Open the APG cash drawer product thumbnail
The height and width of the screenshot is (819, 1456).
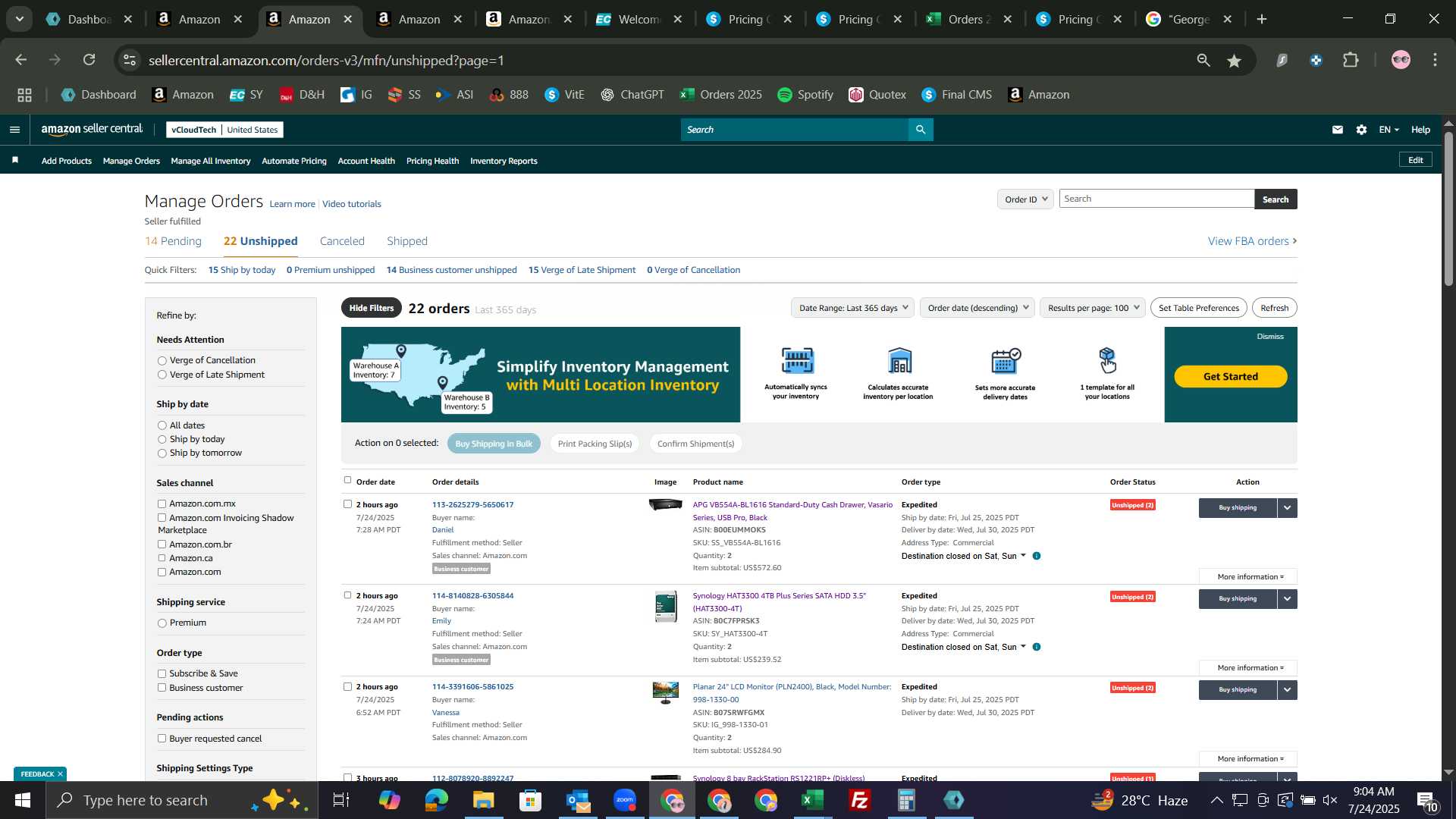[665, 504]
